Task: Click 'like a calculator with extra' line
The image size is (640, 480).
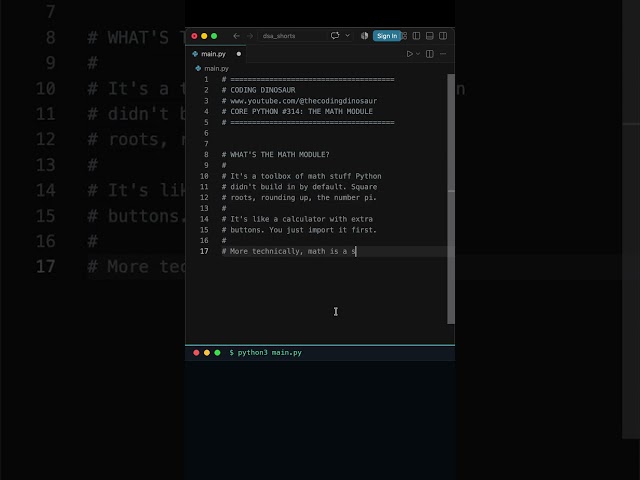Action: (x=297, y=219)
